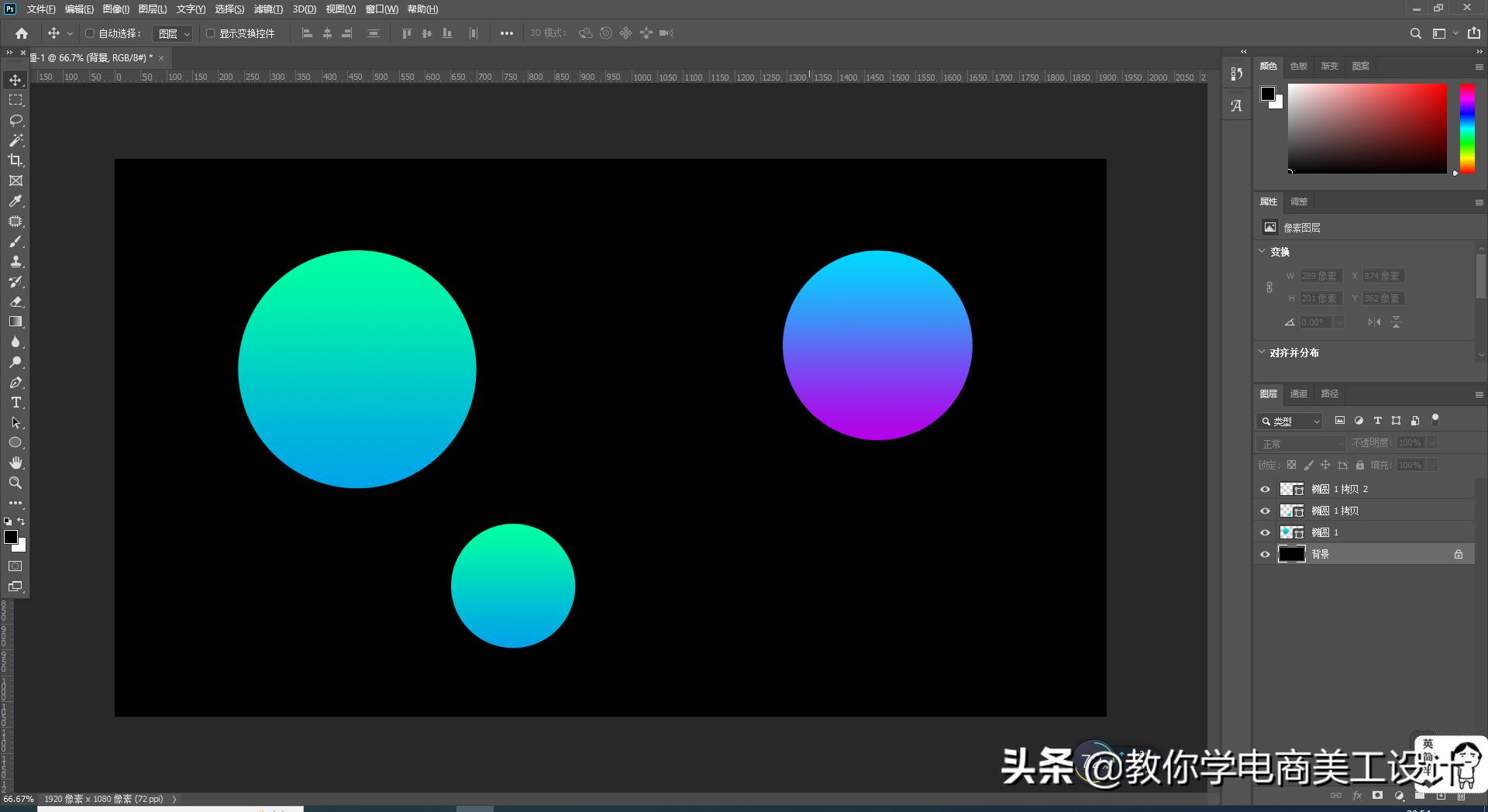The image size is (1488, 812).
Task: Open the add layer style (fx) menu
Action: tap(1357, 796)
